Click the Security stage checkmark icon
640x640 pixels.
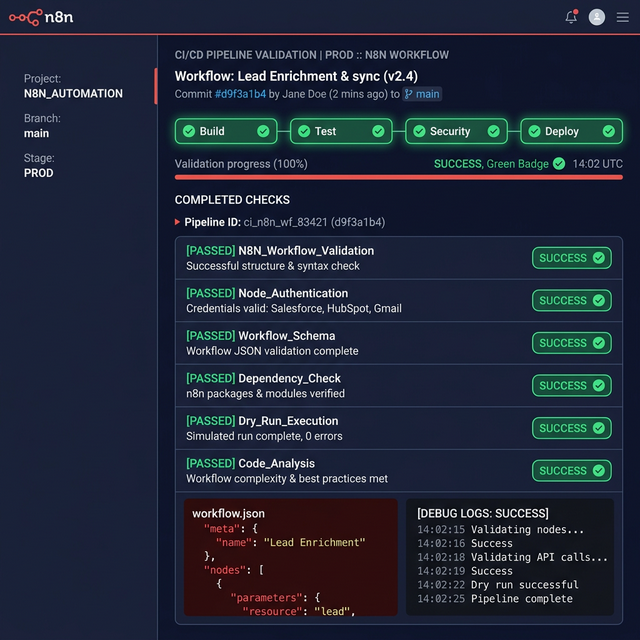click(493, 131)
